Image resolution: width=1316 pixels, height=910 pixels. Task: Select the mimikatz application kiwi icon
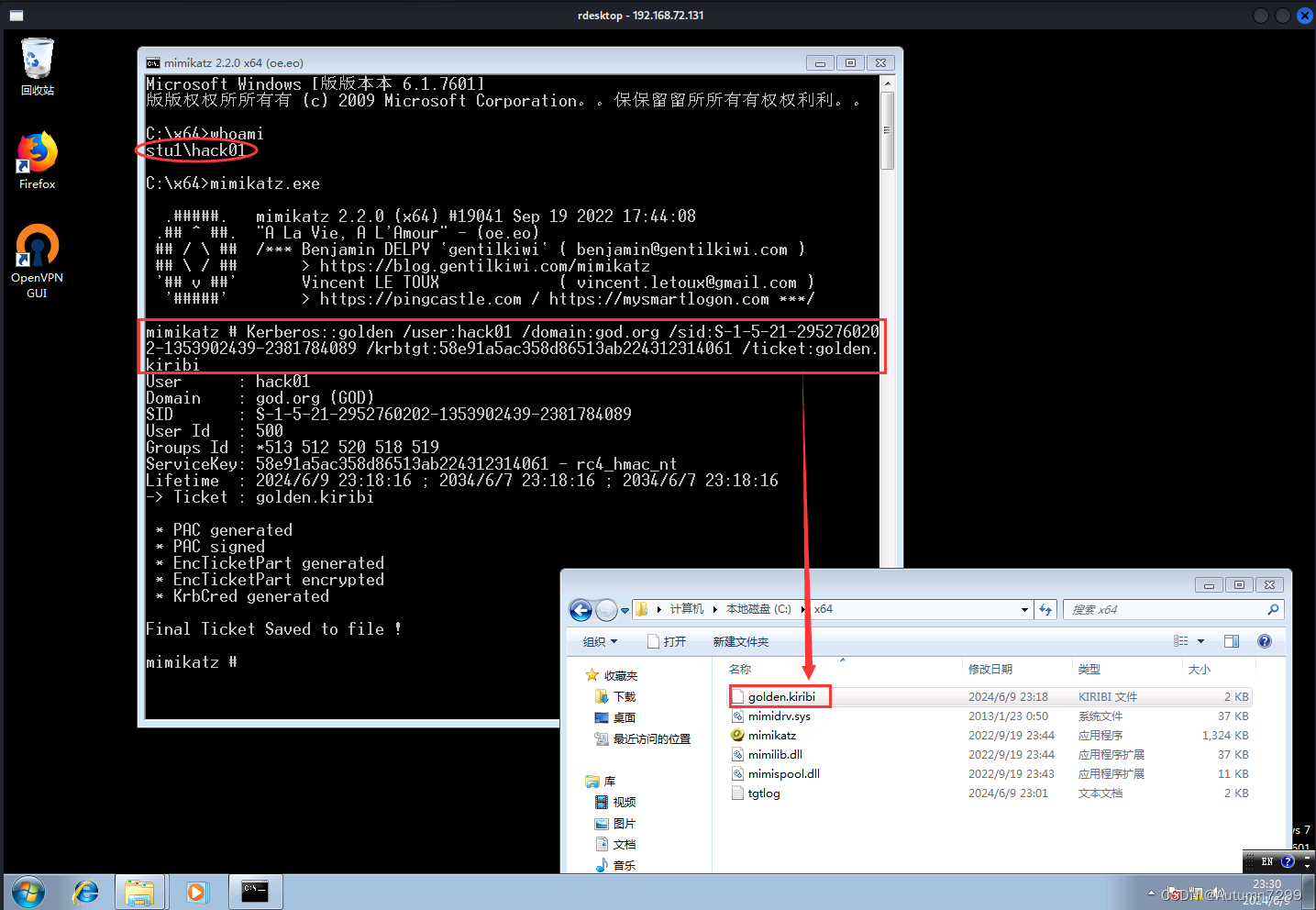coord(737,735)
